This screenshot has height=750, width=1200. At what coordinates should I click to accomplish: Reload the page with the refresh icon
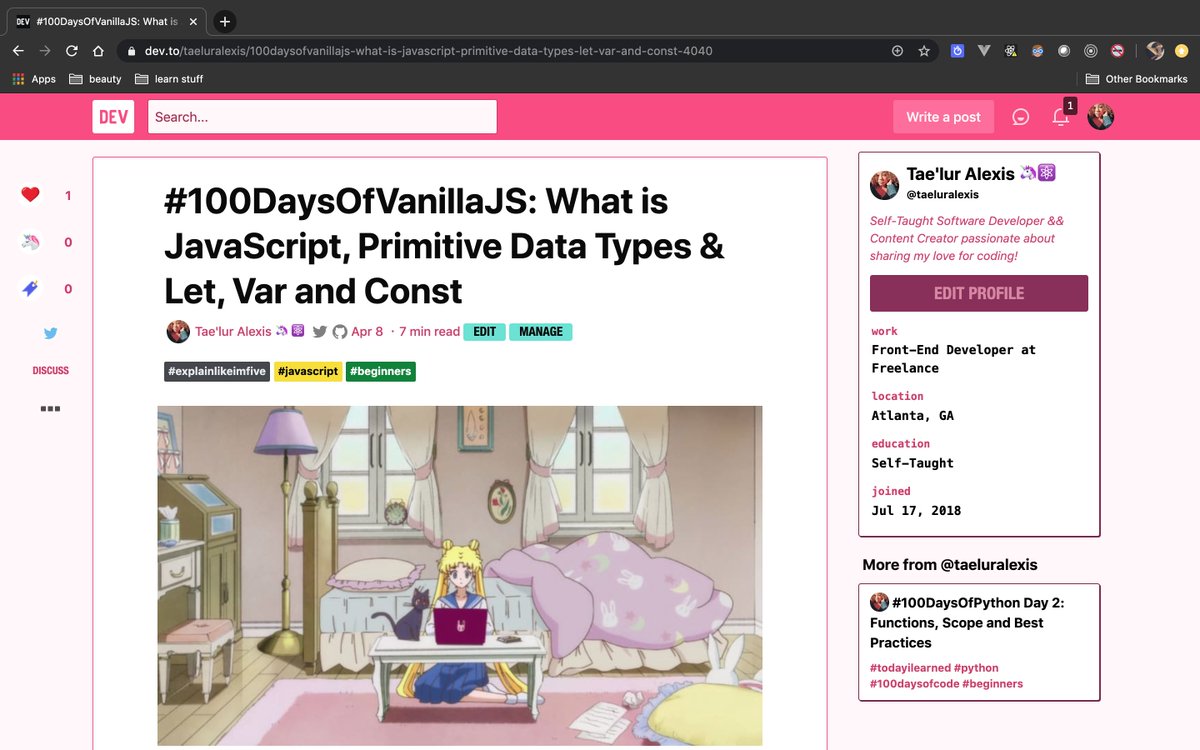pyautogui.click(x=71, y=51)
